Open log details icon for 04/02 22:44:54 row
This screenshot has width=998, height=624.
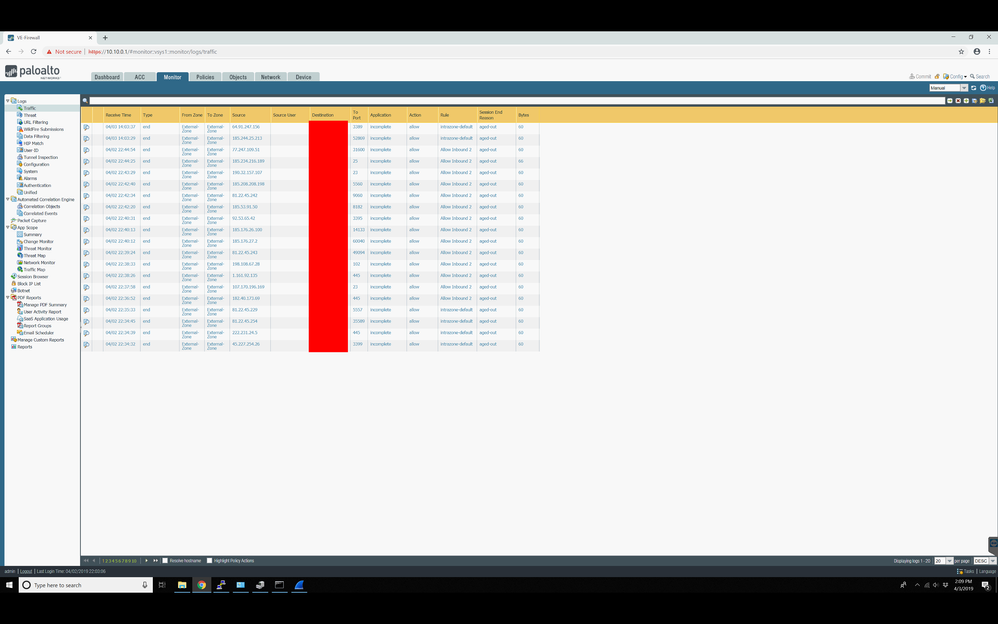click(86, 150)
